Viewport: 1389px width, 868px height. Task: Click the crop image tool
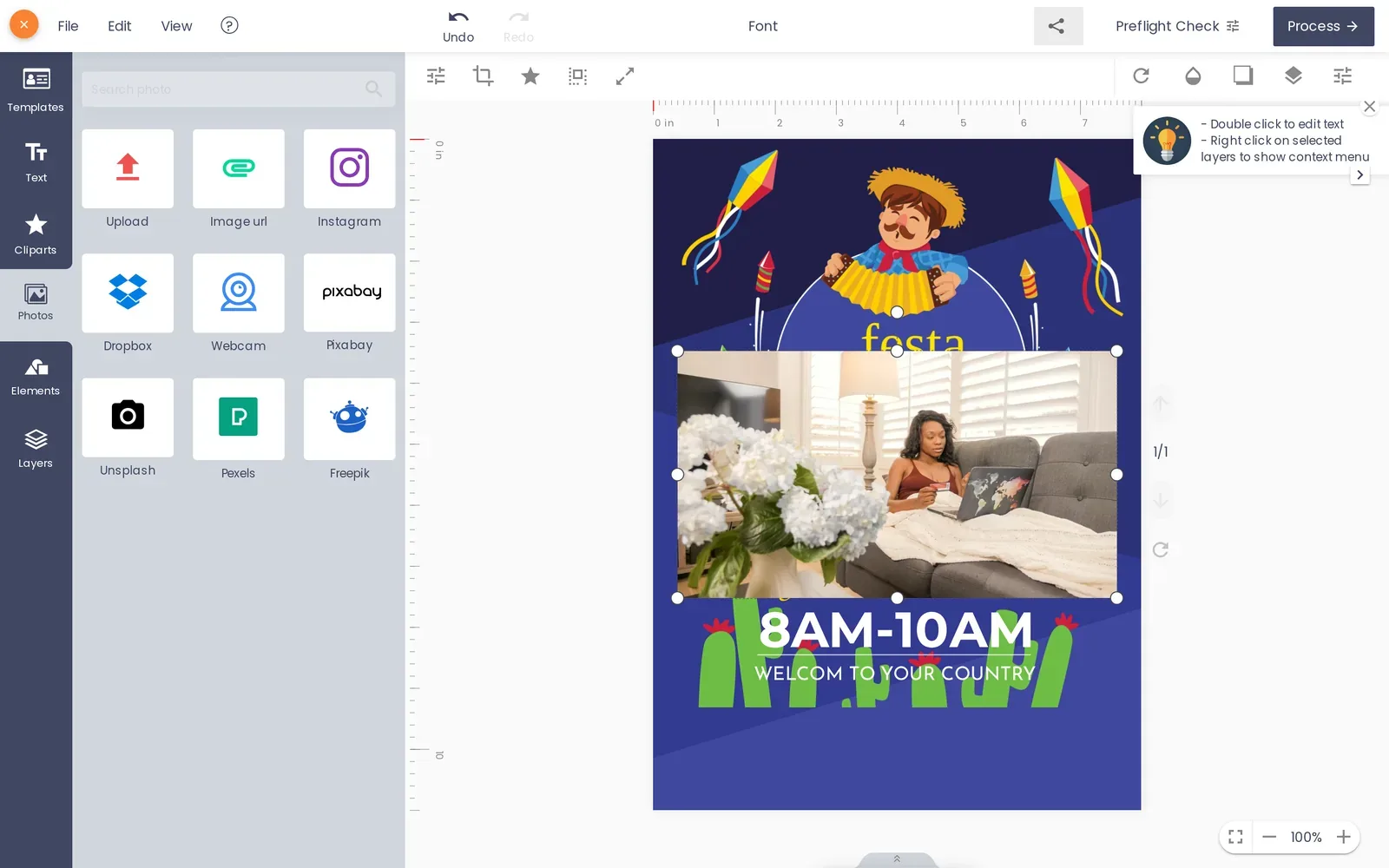(483, 76)
